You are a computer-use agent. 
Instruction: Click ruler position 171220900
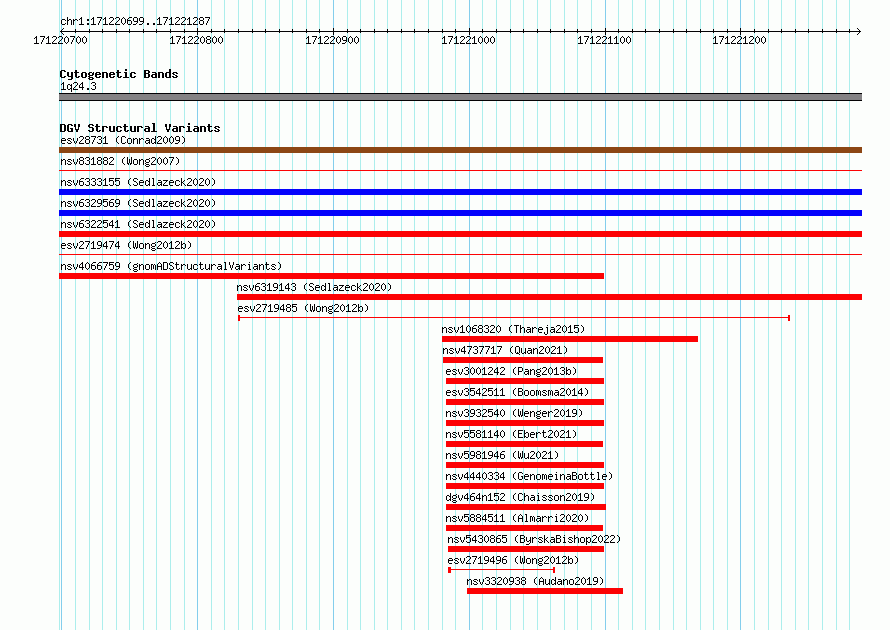coord(332,40)
